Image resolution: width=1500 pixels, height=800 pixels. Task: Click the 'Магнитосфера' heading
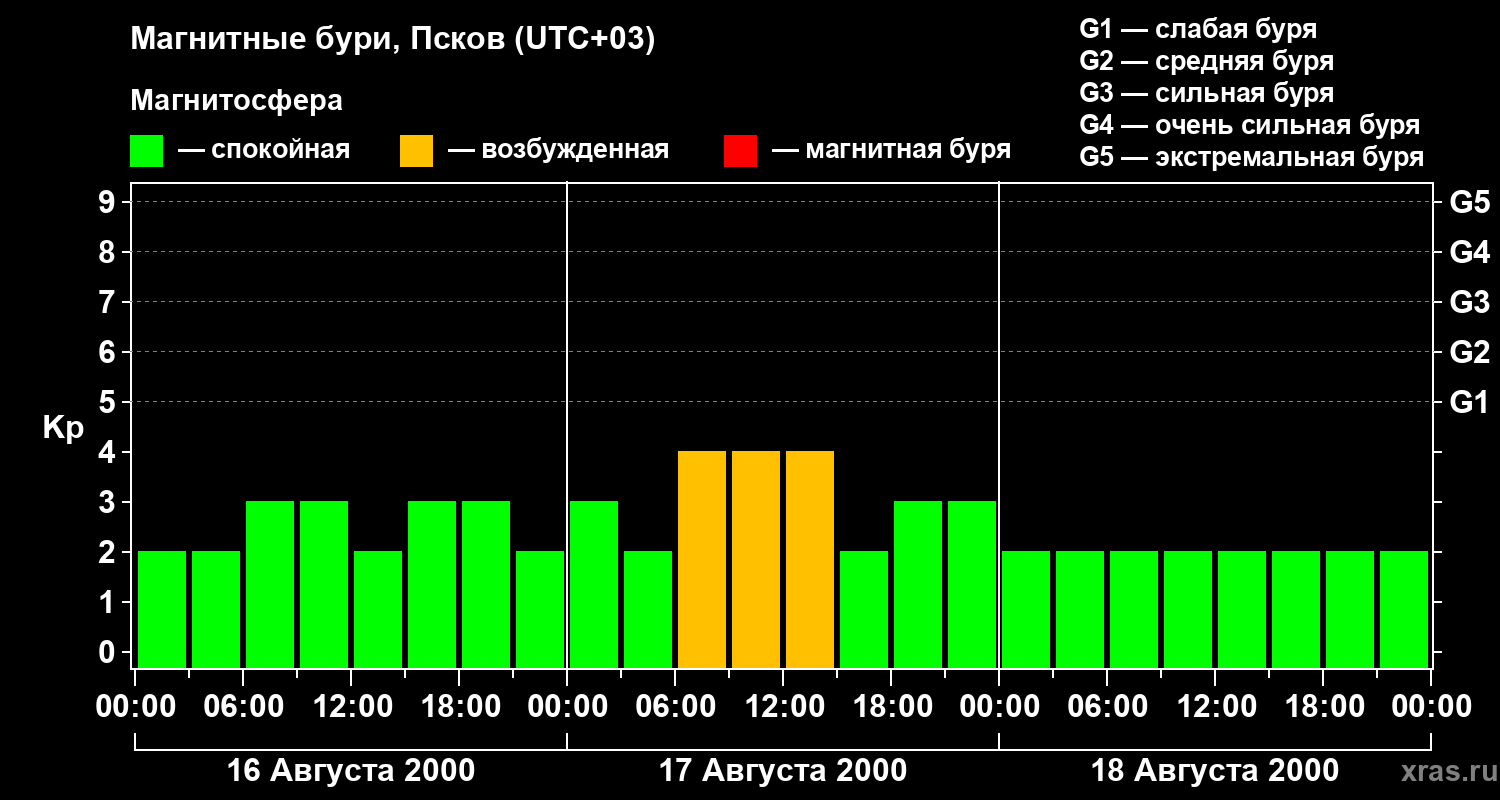pyautogui.click(x=237, y=101)
